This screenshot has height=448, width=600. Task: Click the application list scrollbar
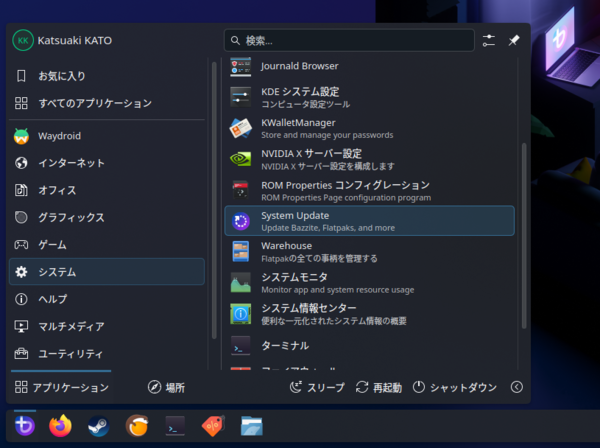tap(524, 235)
